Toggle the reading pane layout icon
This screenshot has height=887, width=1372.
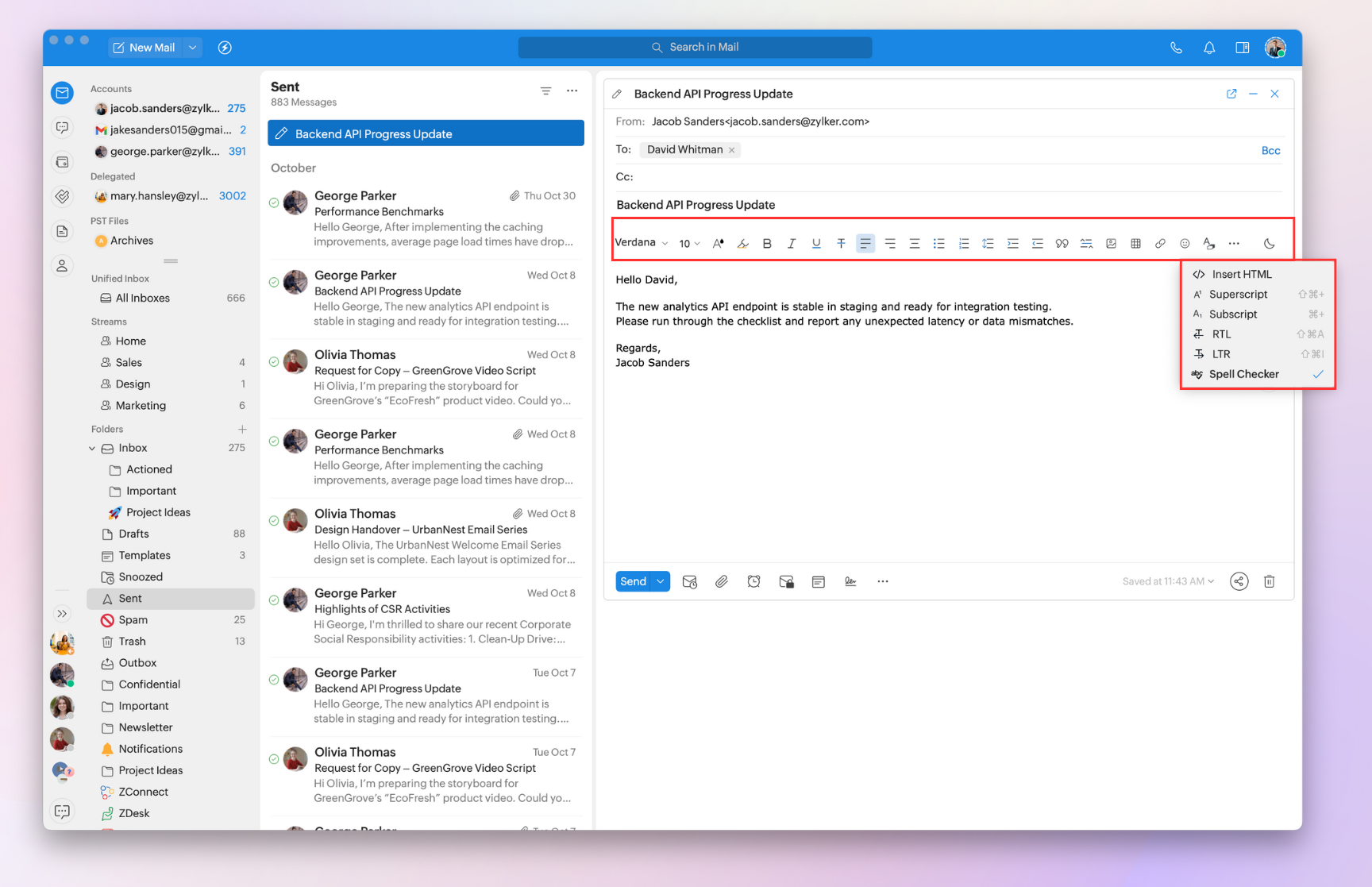pyautogui.click(x=1243, y=48)
